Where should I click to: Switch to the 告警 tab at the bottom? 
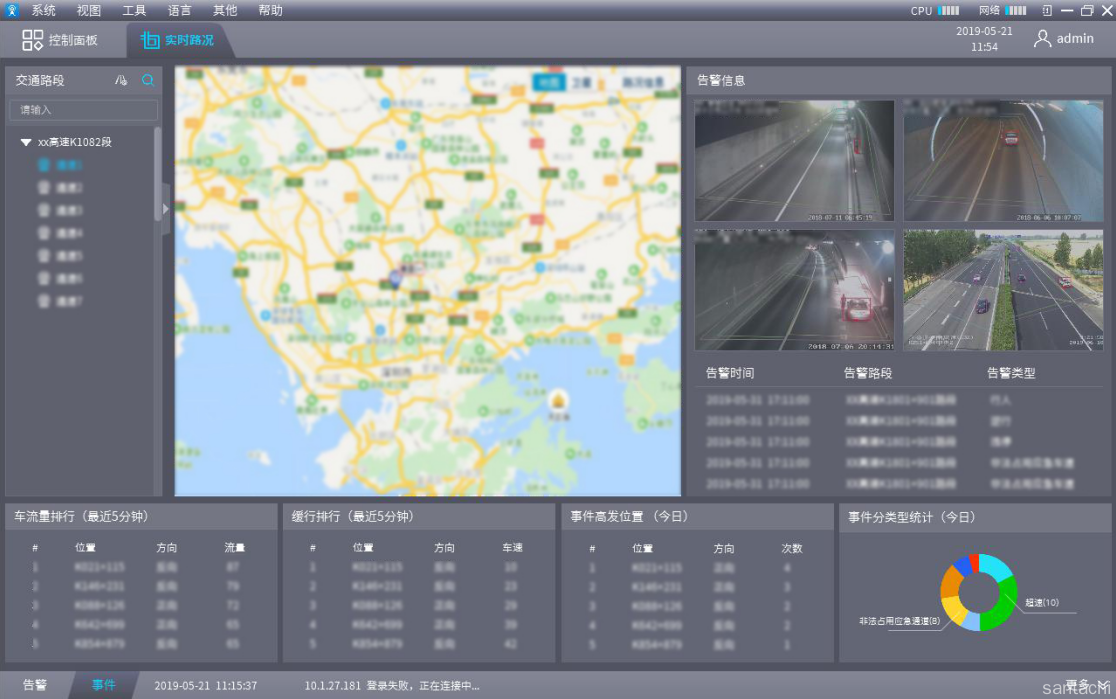pos(35,685)
